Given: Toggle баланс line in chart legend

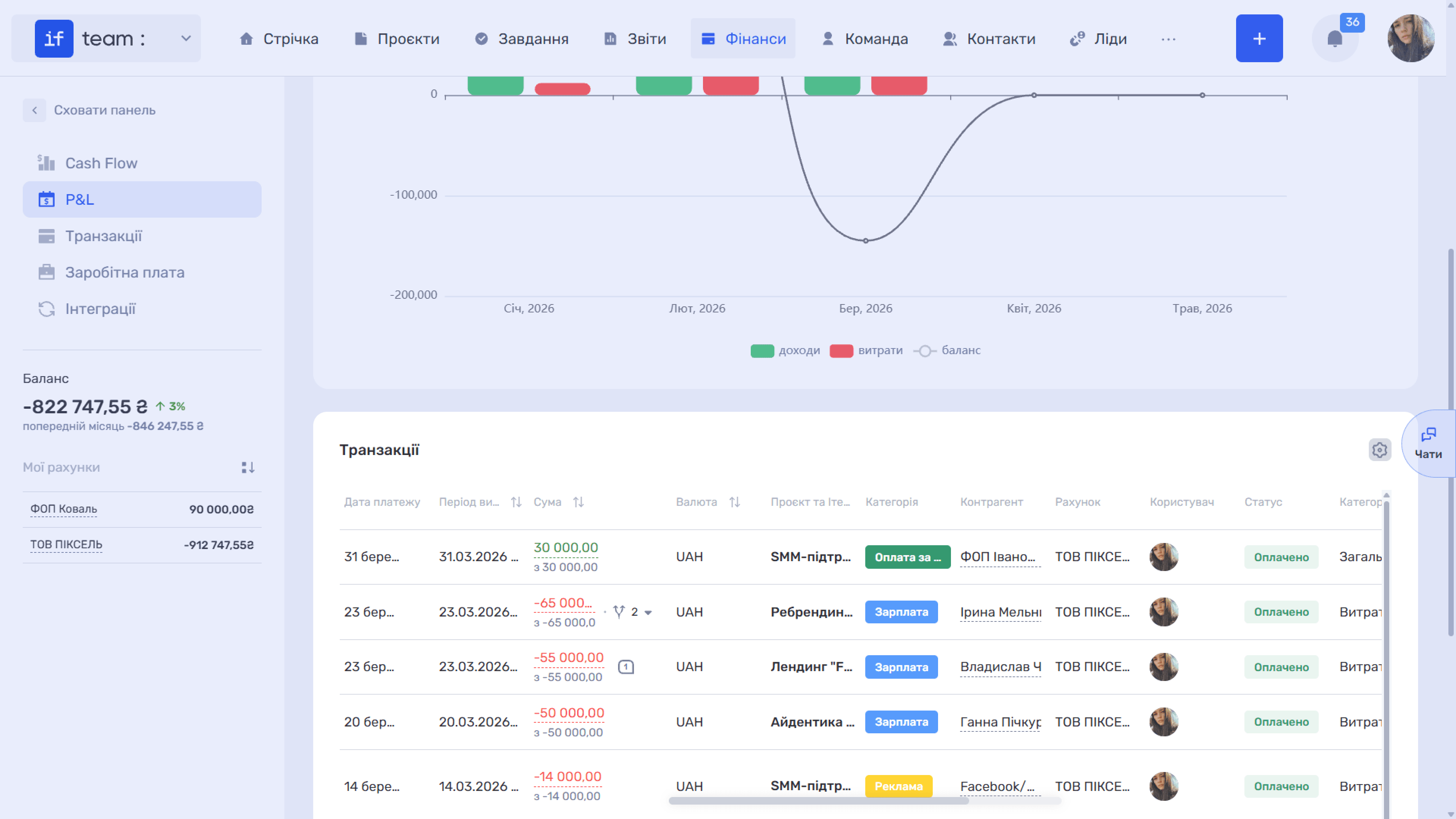Looking at the screenshot, I should point(947,350).
